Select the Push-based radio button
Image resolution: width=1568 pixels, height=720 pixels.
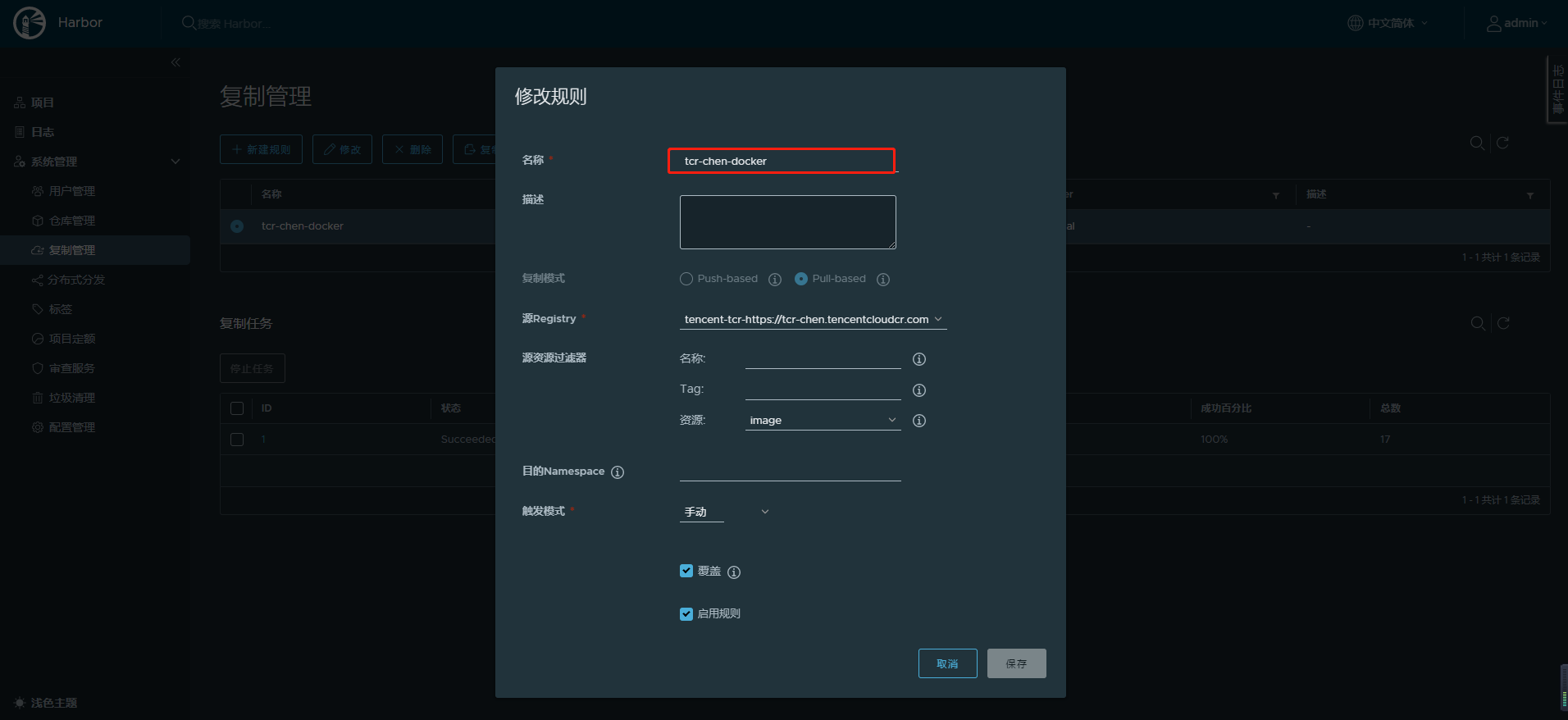point(686,279)
